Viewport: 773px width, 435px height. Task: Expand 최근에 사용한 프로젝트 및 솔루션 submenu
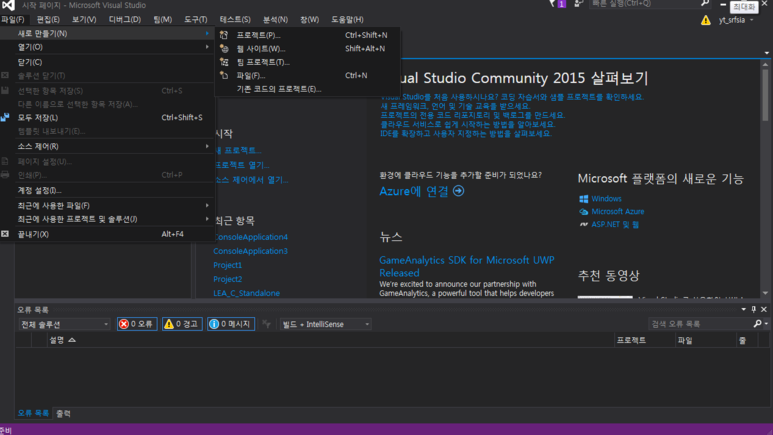(x=107, y=219)
